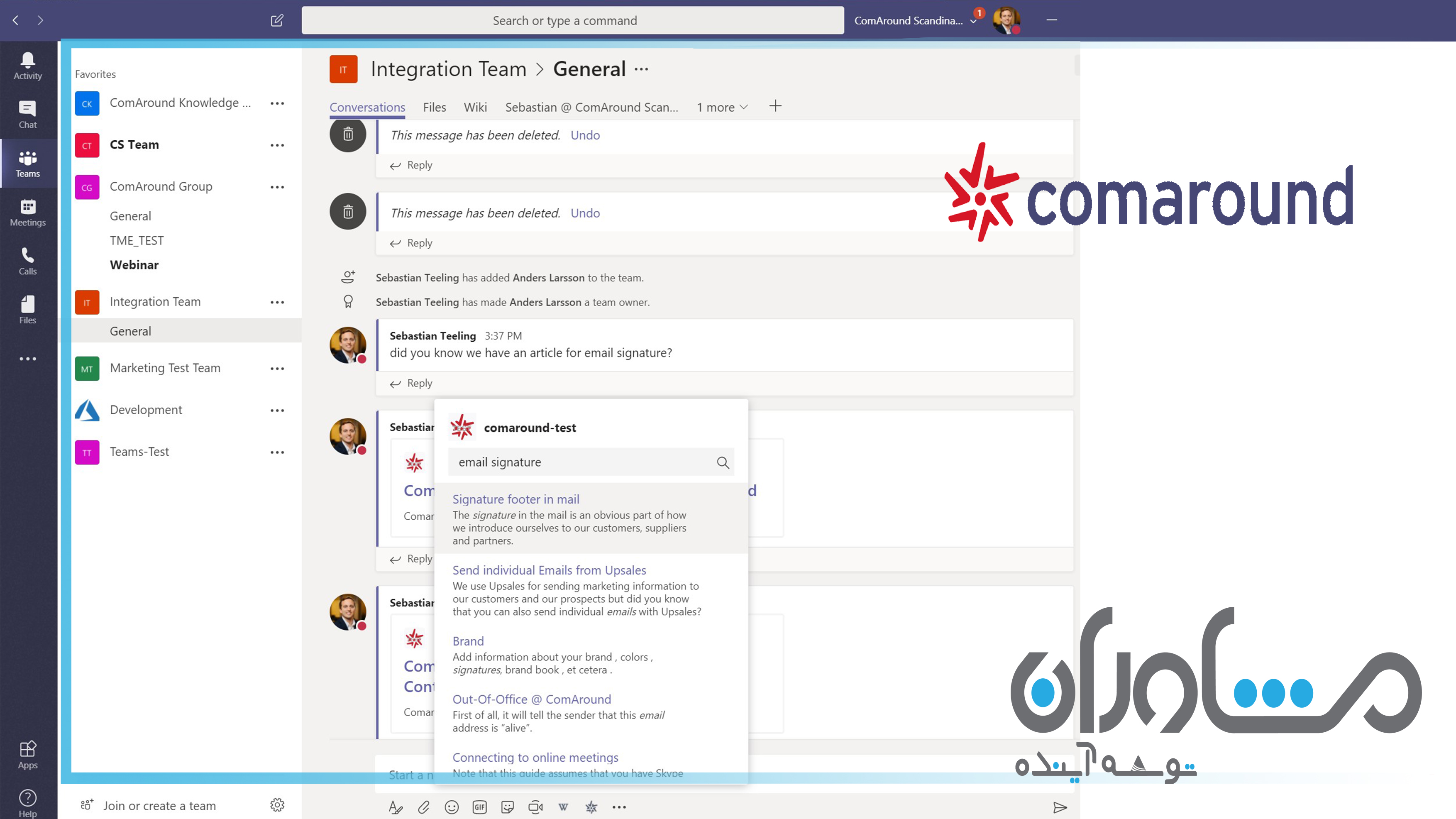Click the search bar at top
The image size is (1456, 819).
(x=565, y=20)
